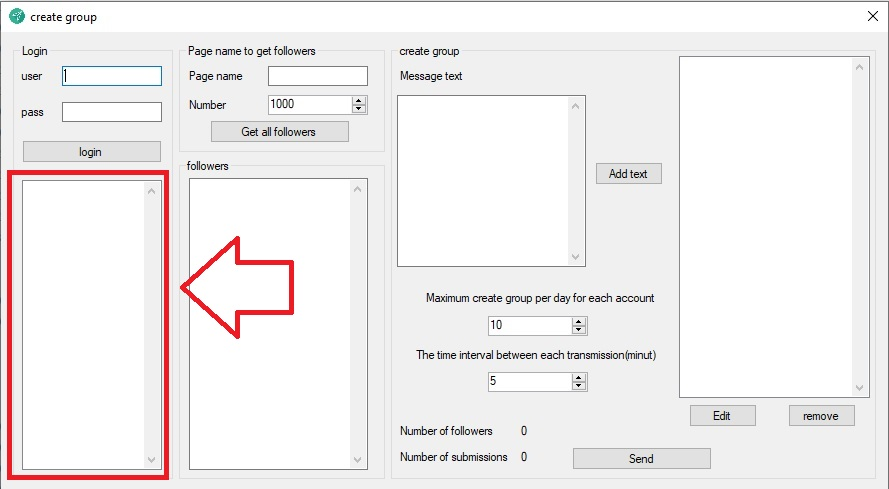Viewport: 889px width, 489px height.
Task: Increase the Number value with up arrow
Action: (x=360, y=100)
